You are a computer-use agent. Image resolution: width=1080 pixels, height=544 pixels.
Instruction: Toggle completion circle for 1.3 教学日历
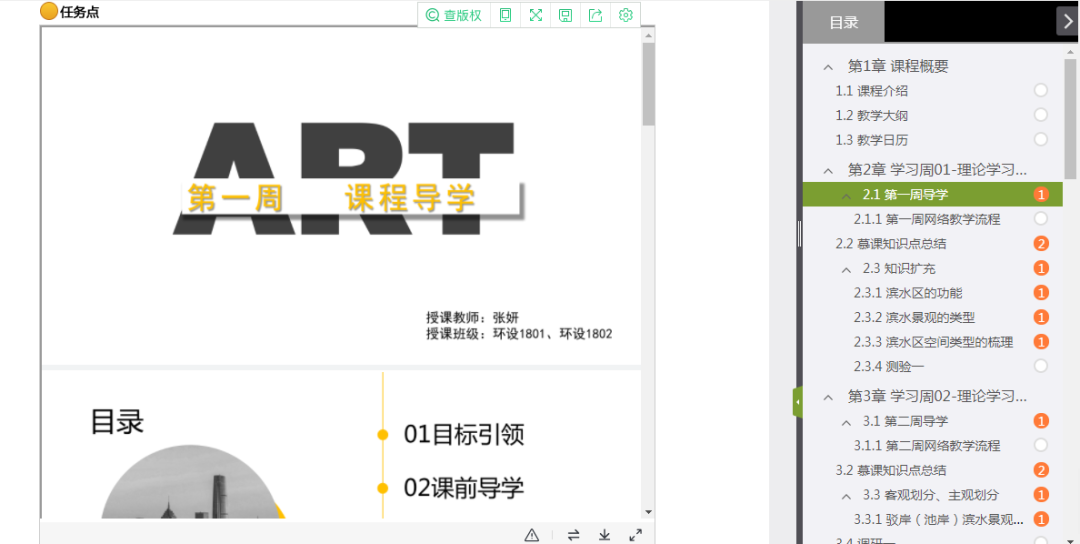coord(1041,140)
